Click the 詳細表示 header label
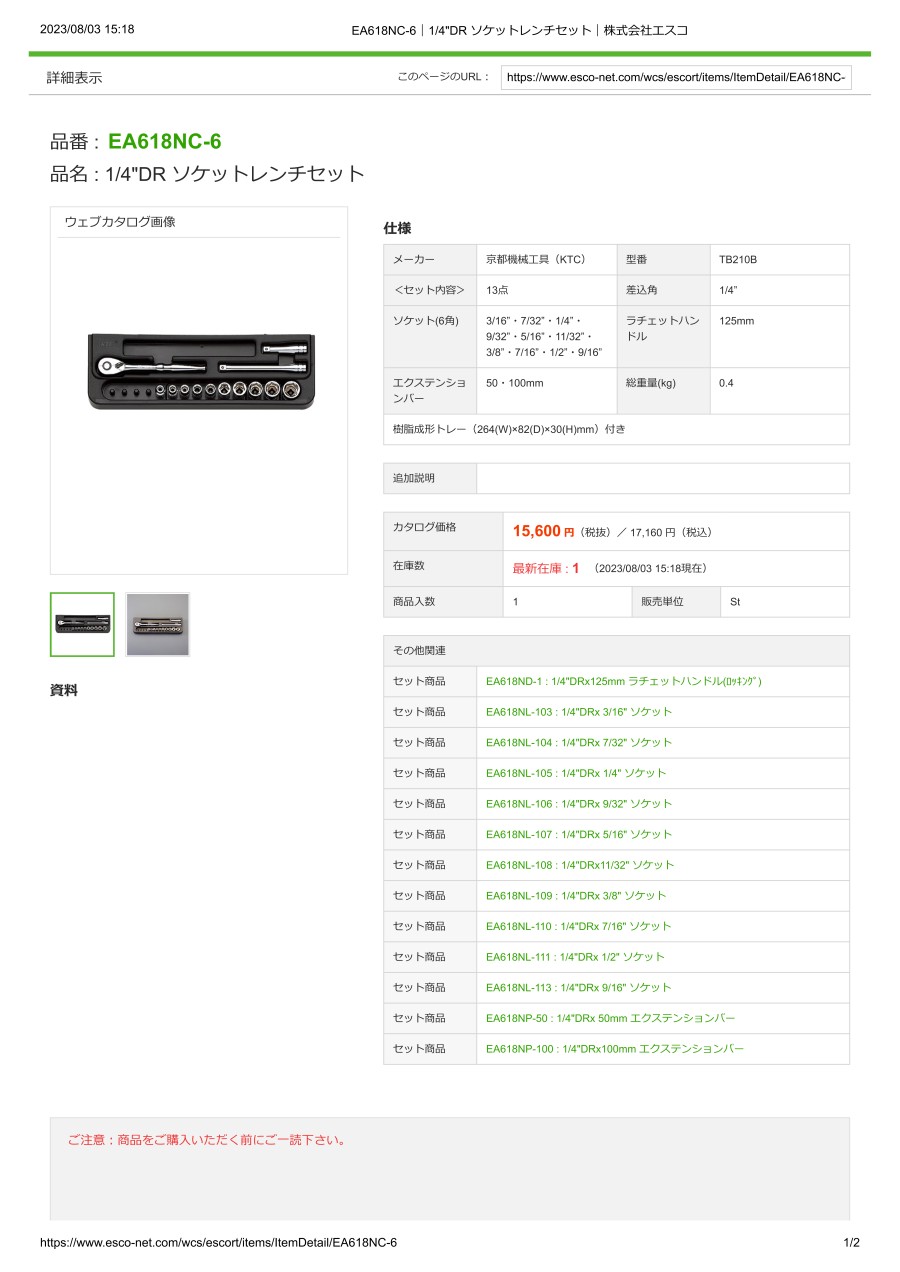The height and width of the screenshot is (1272, 900). click(x=74, y=77)
